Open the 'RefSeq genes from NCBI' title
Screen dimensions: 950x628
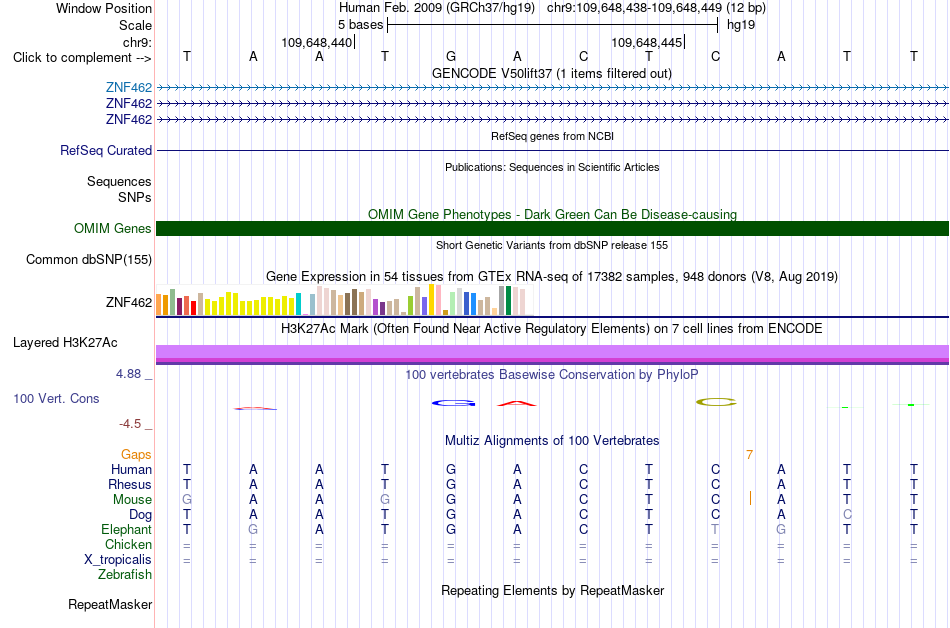(552, 136)
